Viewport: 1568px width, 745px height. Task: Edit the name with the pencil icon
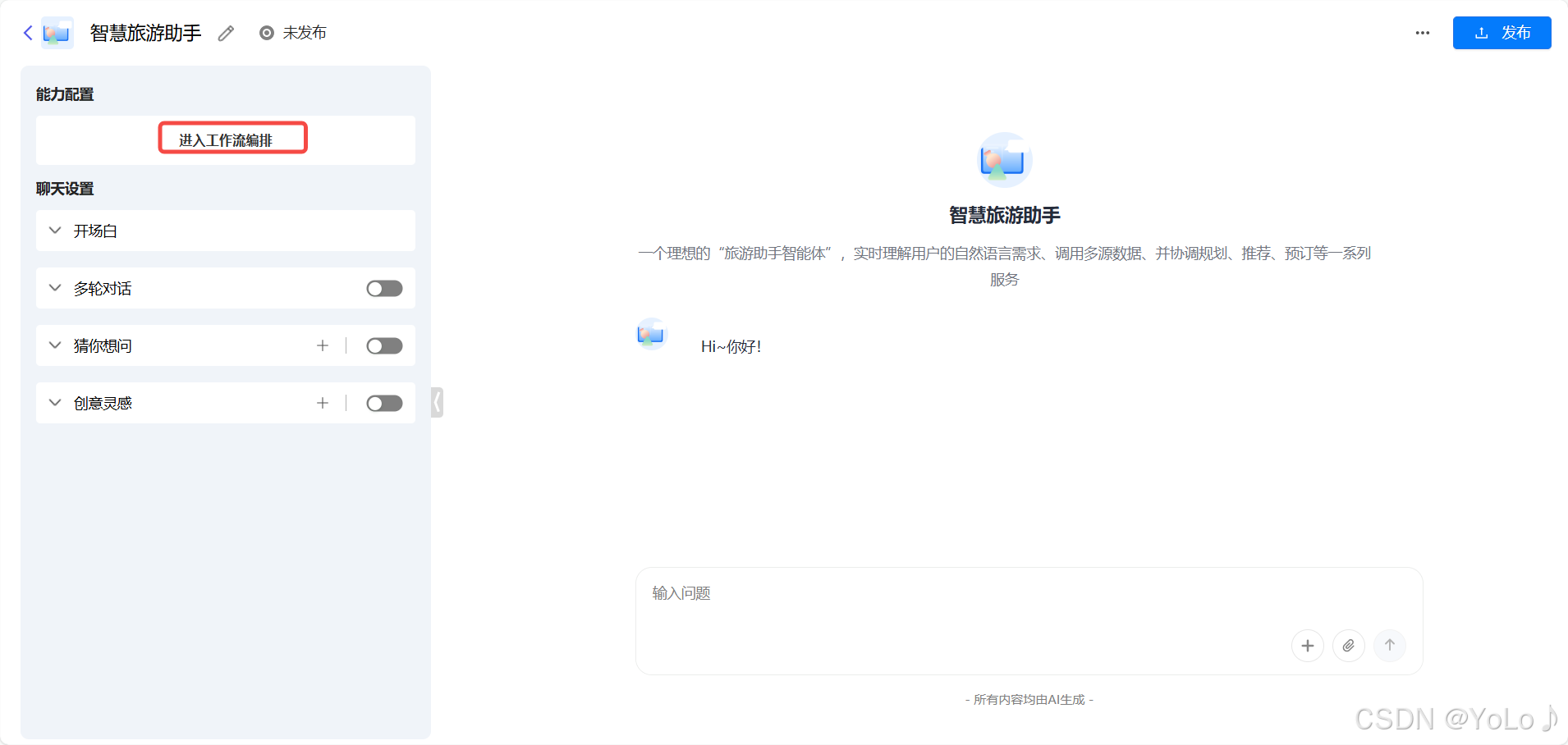(226, 33)
